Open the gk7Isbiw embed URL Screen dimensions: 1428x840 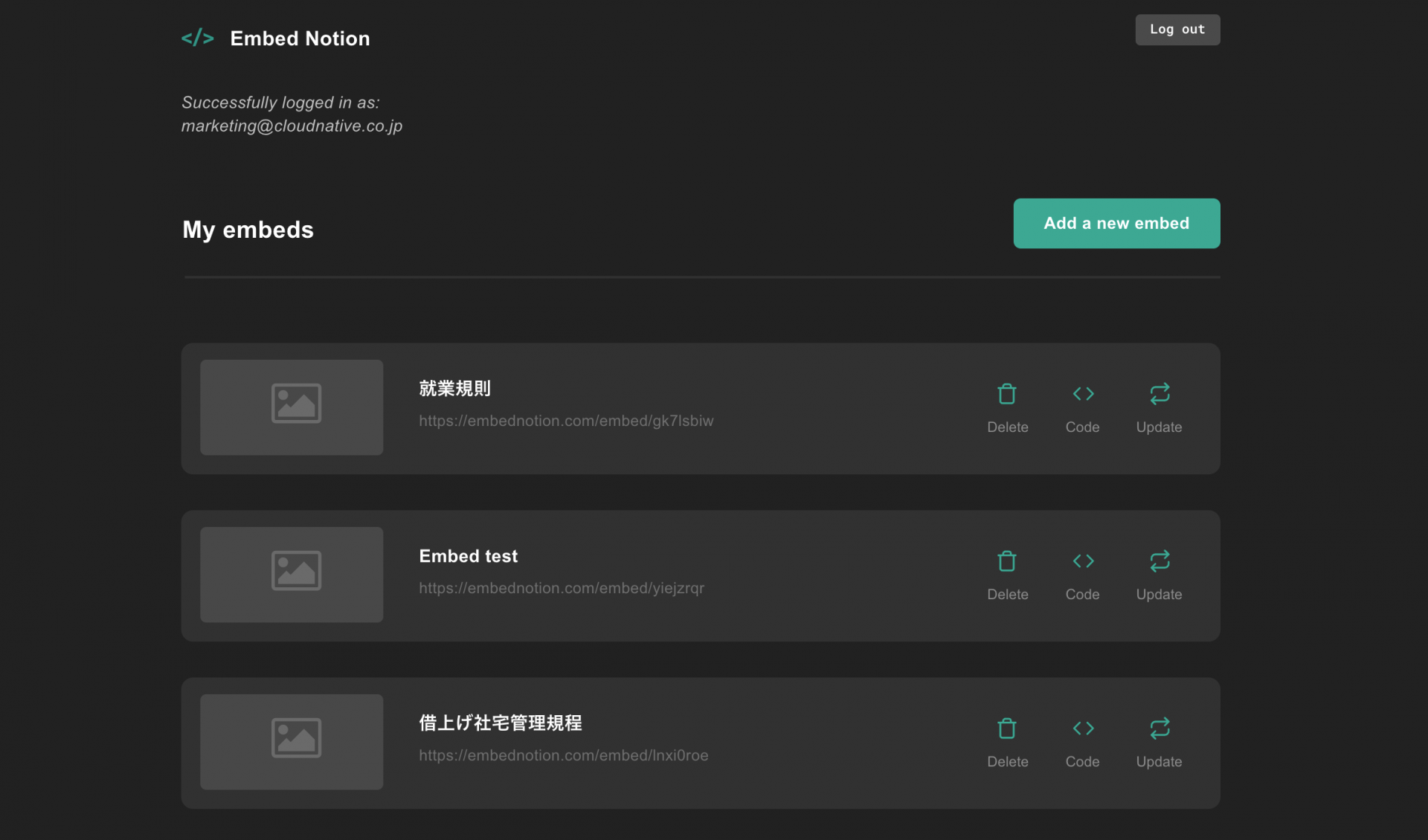566,421
